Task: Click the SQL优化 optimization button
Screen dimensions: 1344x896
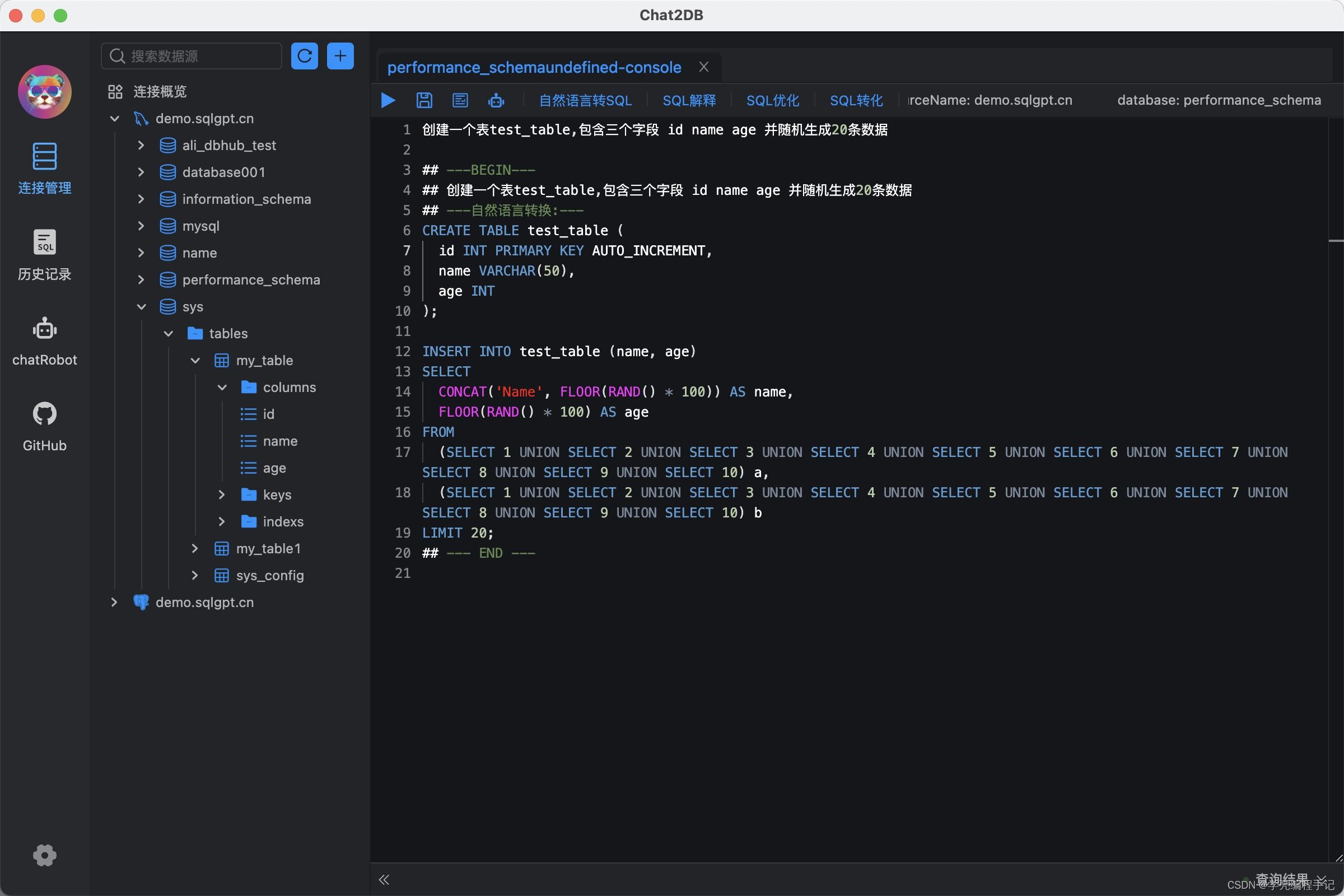Action: pyautogui.click(x=773, y=100)
